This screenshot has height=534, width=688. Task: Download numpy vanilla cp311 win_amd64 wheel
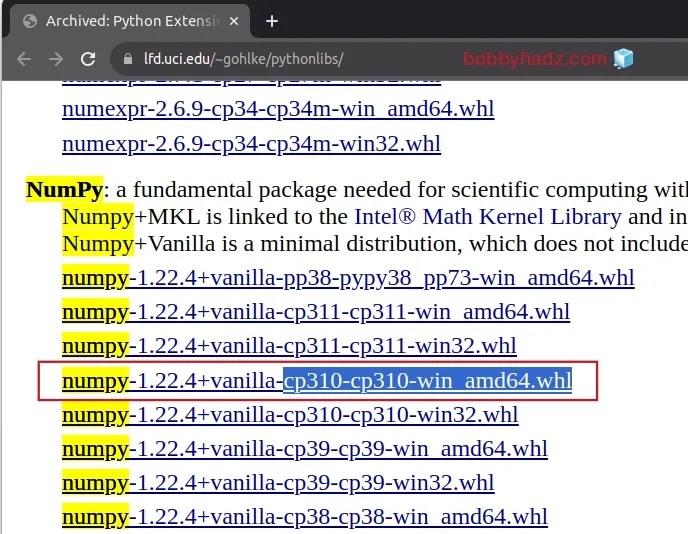click(x=316, y=312)
